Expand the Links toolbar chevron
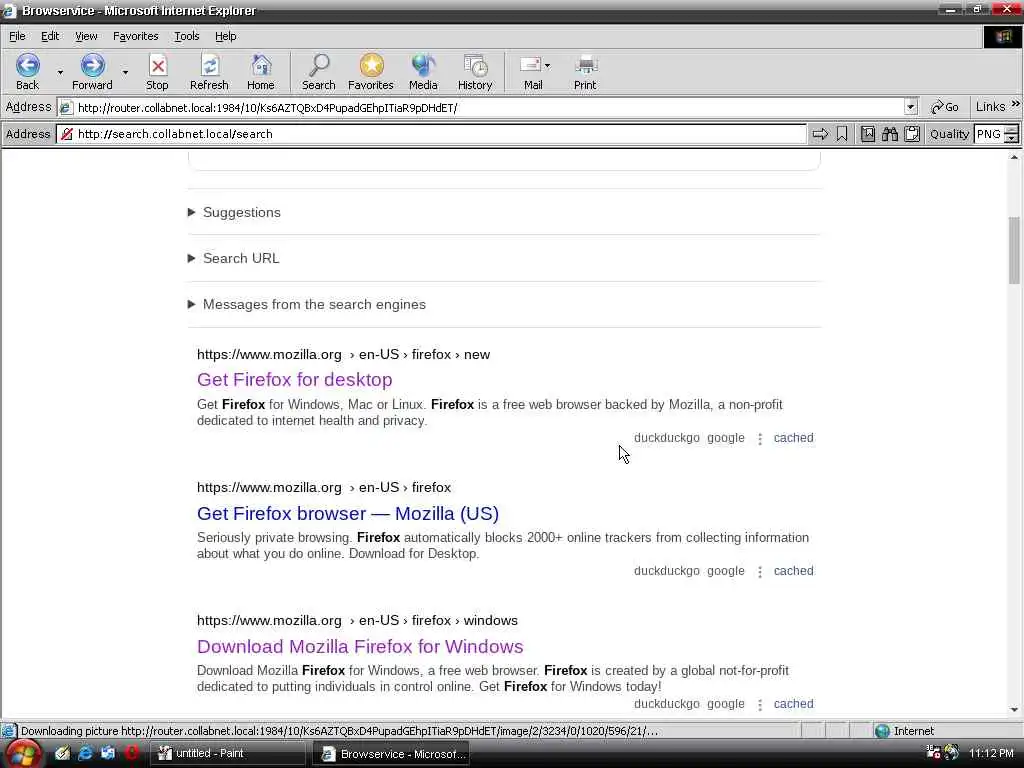This screenshot has width=1024, height=768. click(x=1016, y=104)
